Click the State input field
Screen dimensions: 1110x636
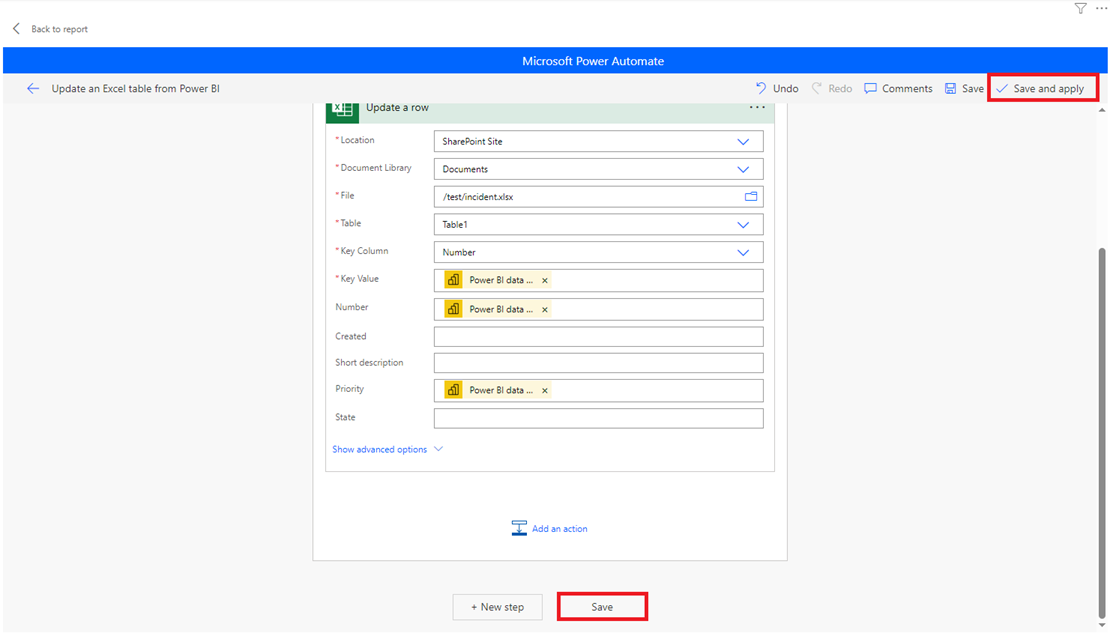coord(598,418)
